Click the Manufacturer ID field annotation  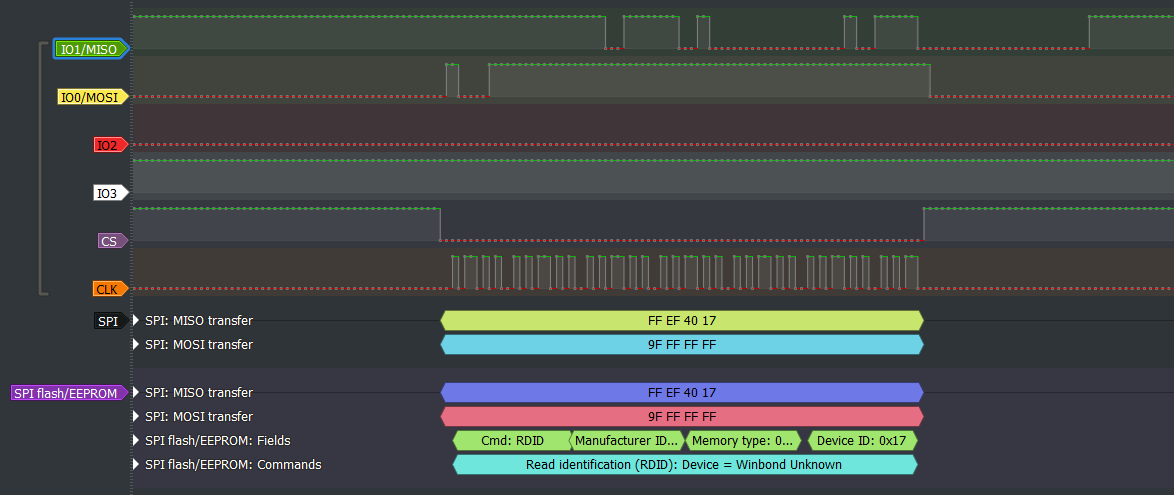(627, 440)
